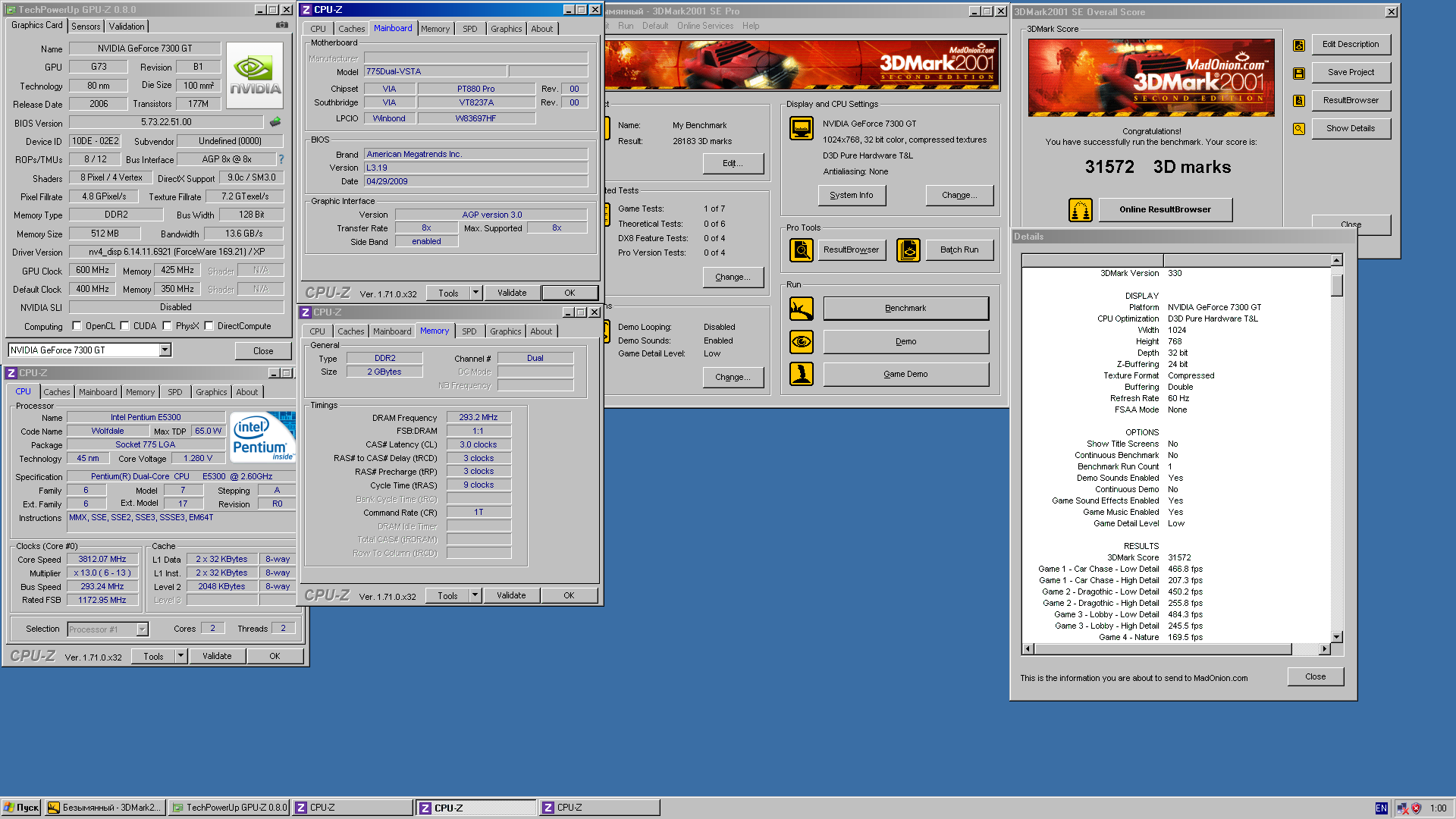Click the Benchmark button
1456x819 pixels.
pyautogui.click(x=906, y=309)
